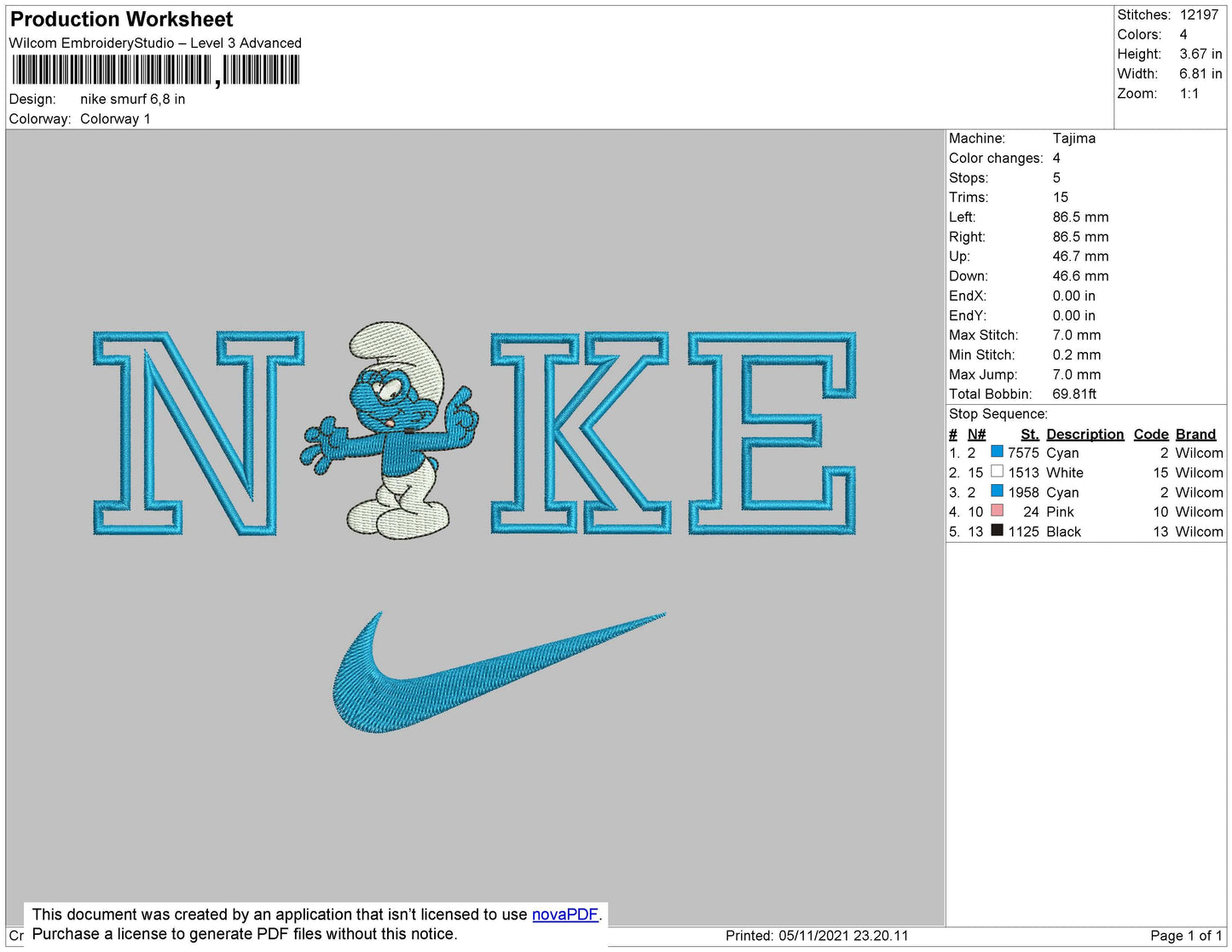Click the embroidered letter E

772,433
